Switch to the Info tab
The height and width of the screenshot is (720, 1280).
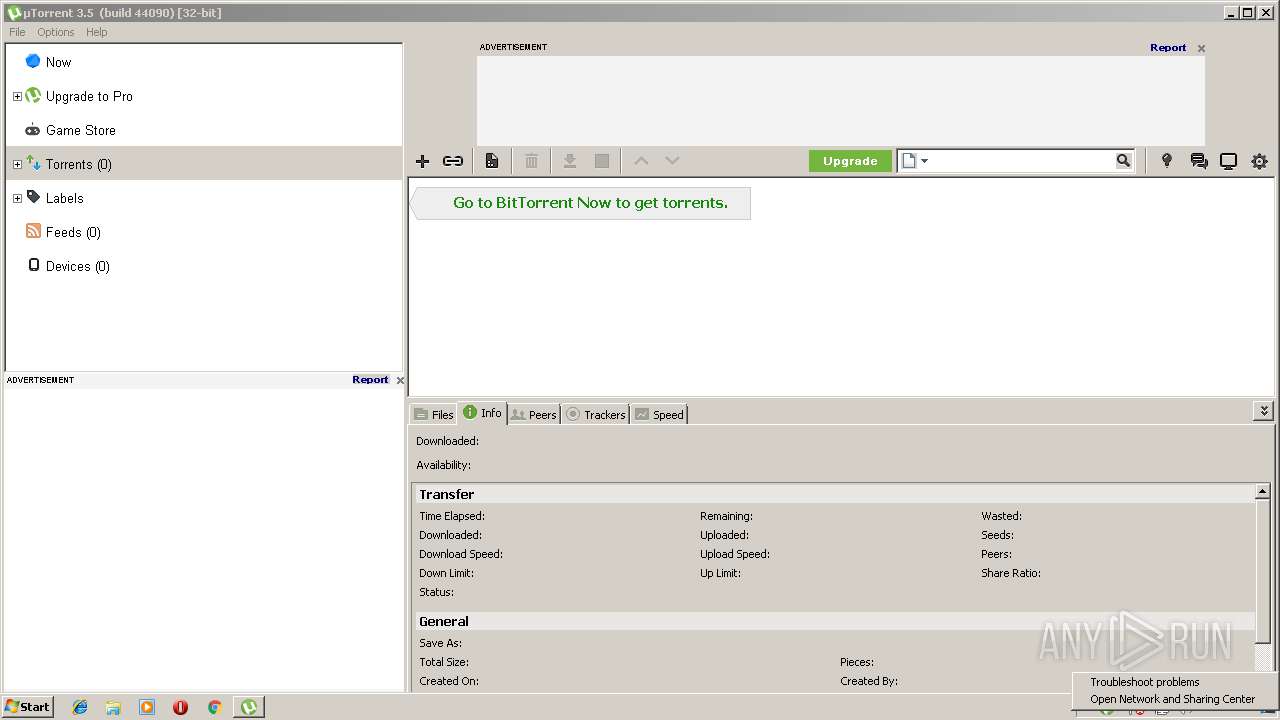tap(483, 413)
